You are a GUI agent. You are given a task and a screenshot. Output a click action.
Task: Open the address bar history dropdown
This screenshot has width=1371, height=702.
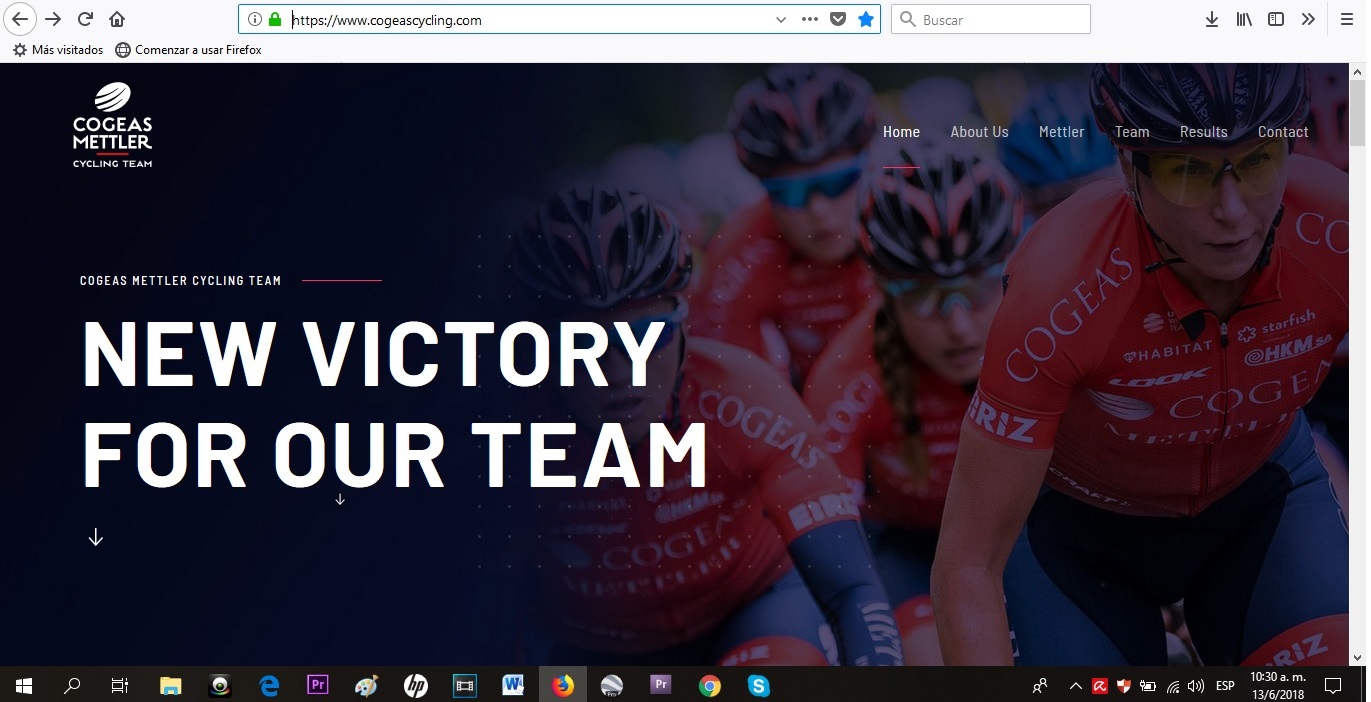[x=780, y=18]
